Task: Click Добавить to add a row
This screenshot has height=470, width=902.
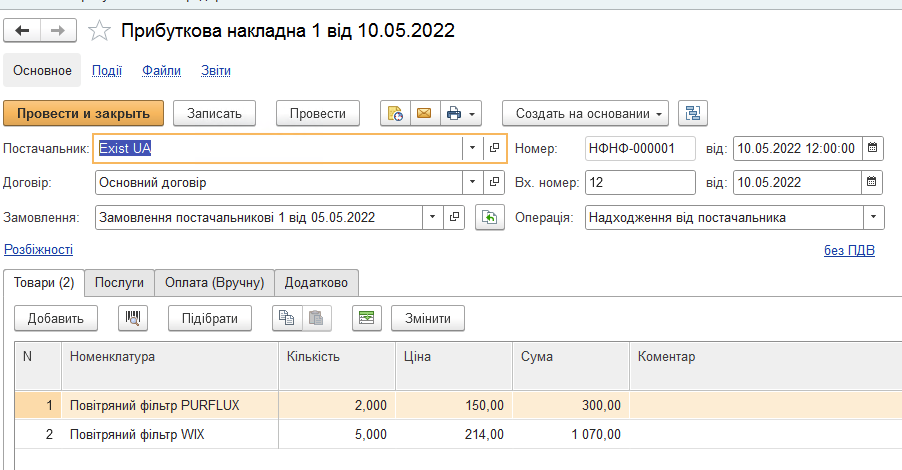Action: (56, 318)
